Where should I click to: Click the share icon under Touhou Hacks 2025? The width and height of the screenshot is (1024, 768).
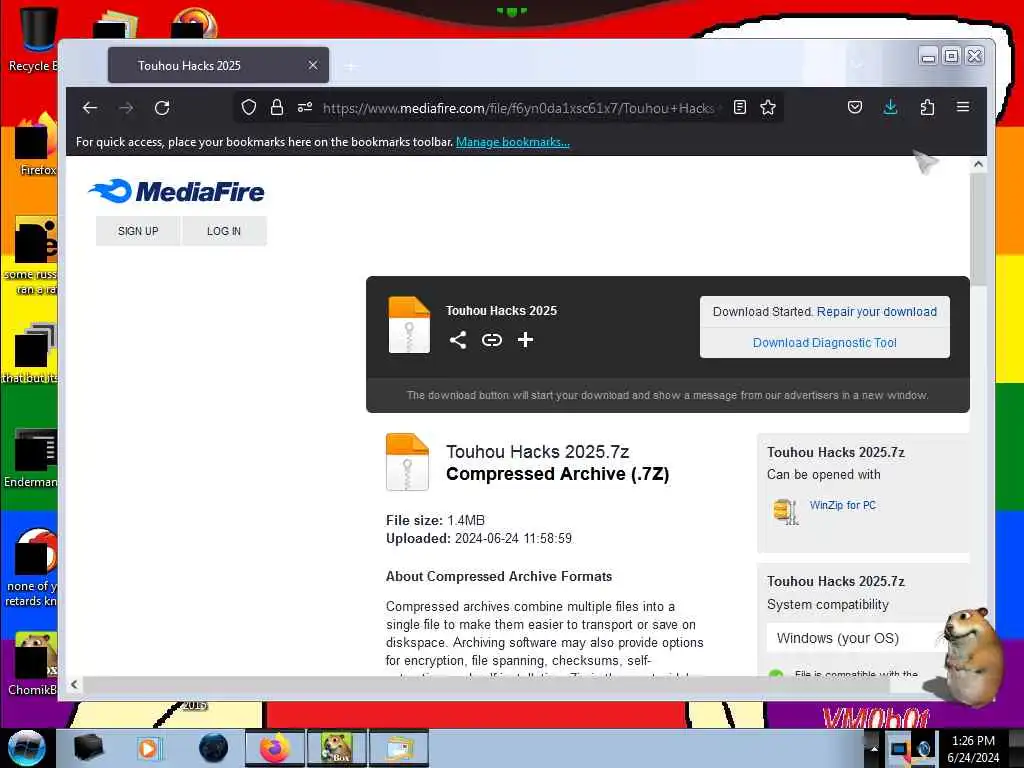(458, 340)
